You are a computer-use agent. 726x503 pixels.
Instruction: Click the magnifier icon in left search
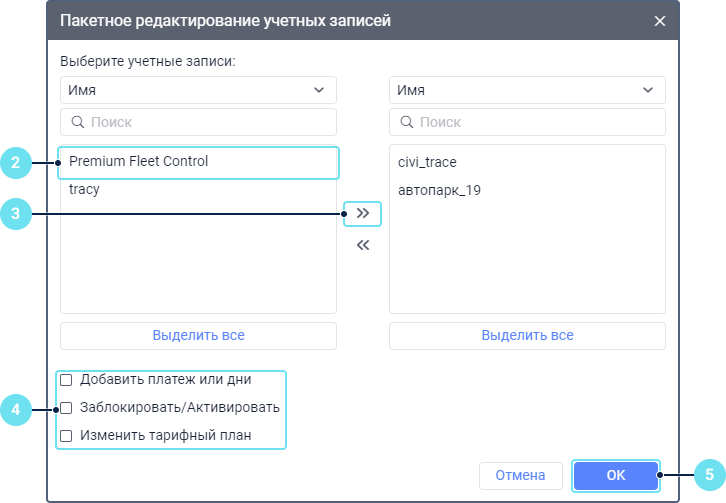click(77, 123)
